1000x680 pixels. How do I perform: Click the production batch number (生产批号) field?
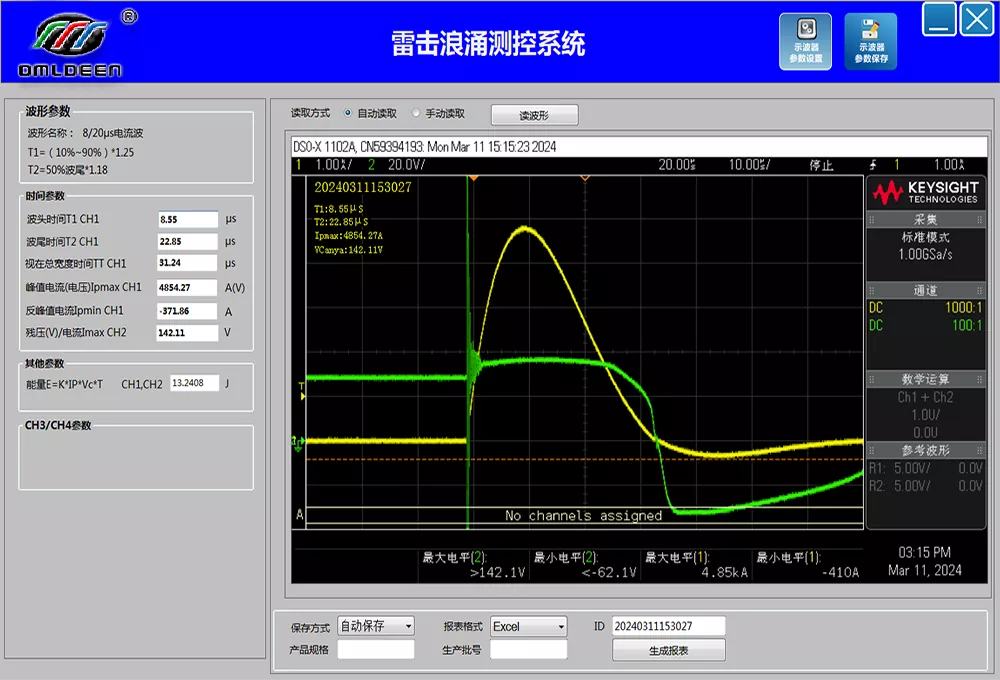pos(528,650)
